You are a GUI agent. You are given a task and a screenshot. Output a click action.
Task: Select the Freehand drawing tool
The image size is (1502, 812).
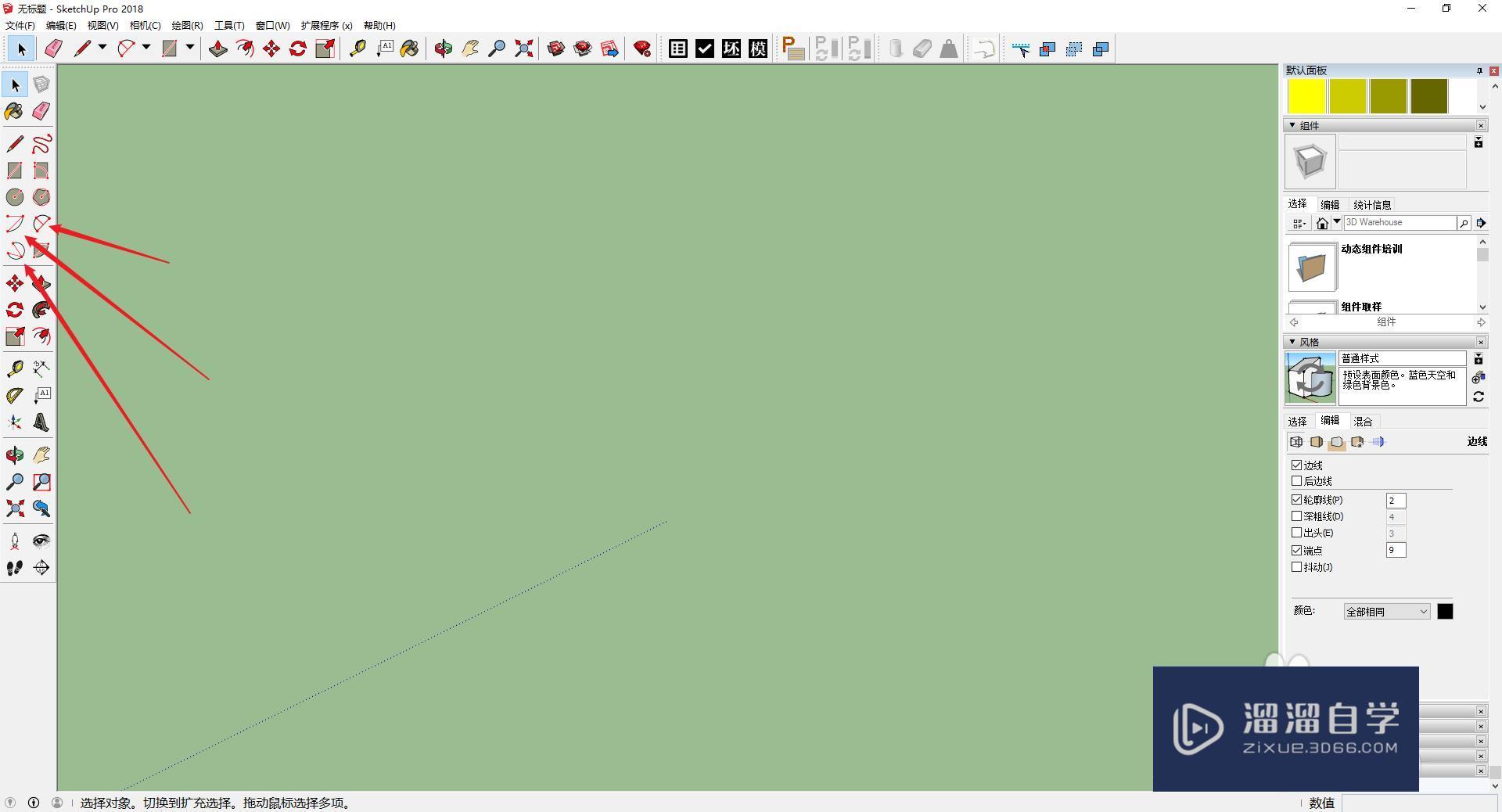(41, 144)
